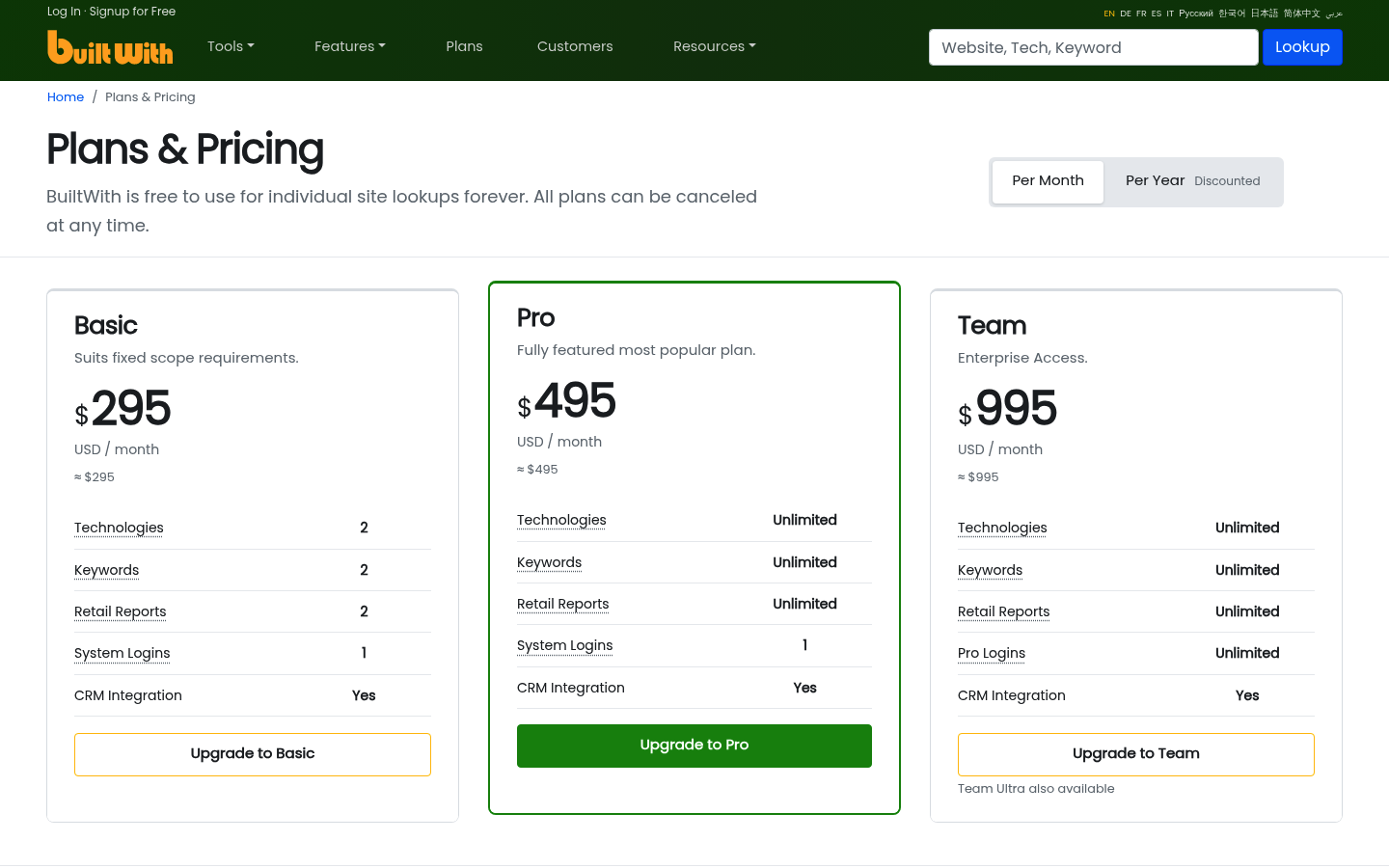This screenshot has height=868, width=1389.
Task: Switch to Per Year discounted billing
Action: click(1192, 181)
